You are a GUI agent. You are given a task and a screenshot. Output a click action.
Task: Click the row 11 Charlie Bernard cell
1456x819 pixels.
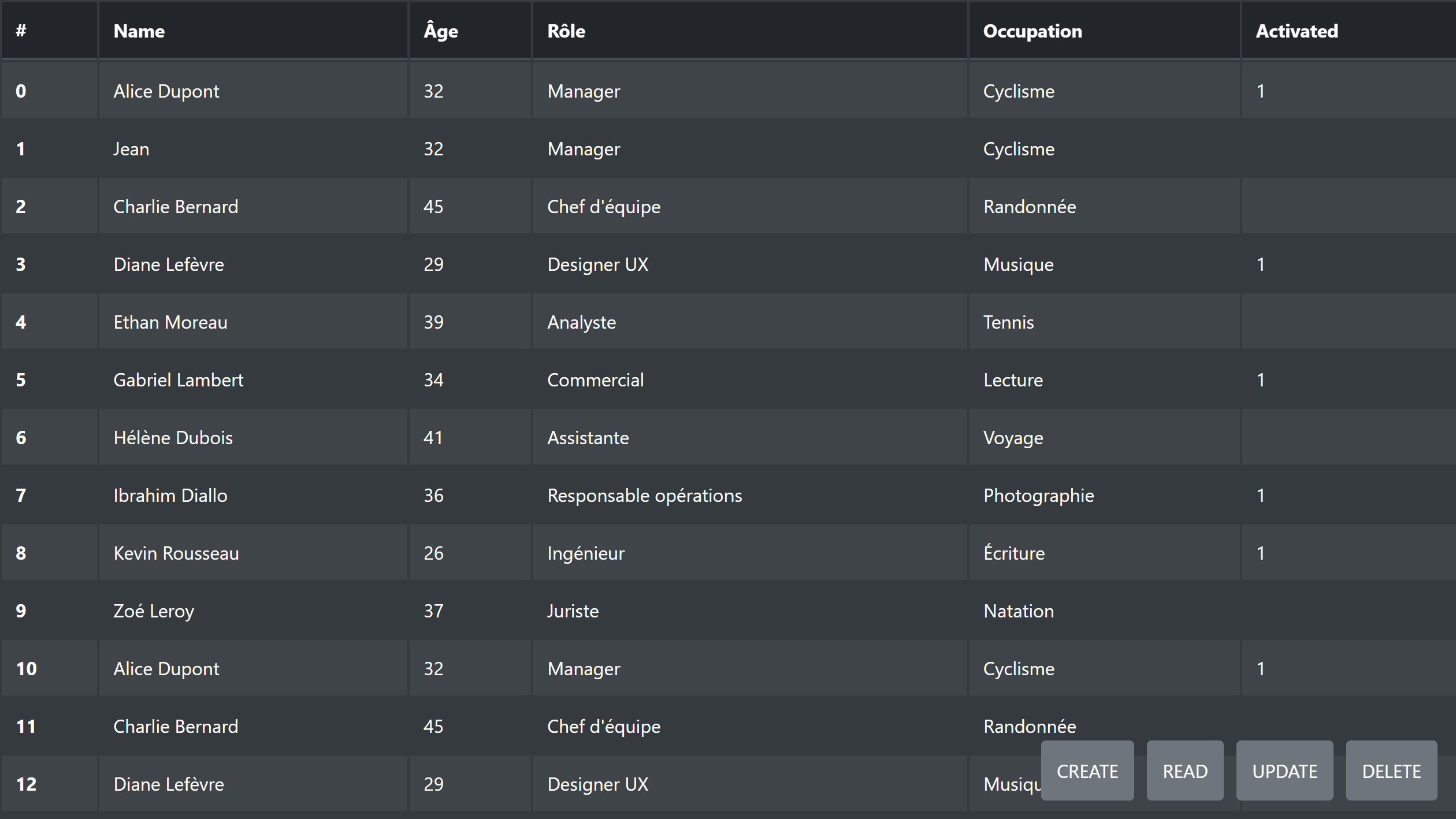pos(253,726)
